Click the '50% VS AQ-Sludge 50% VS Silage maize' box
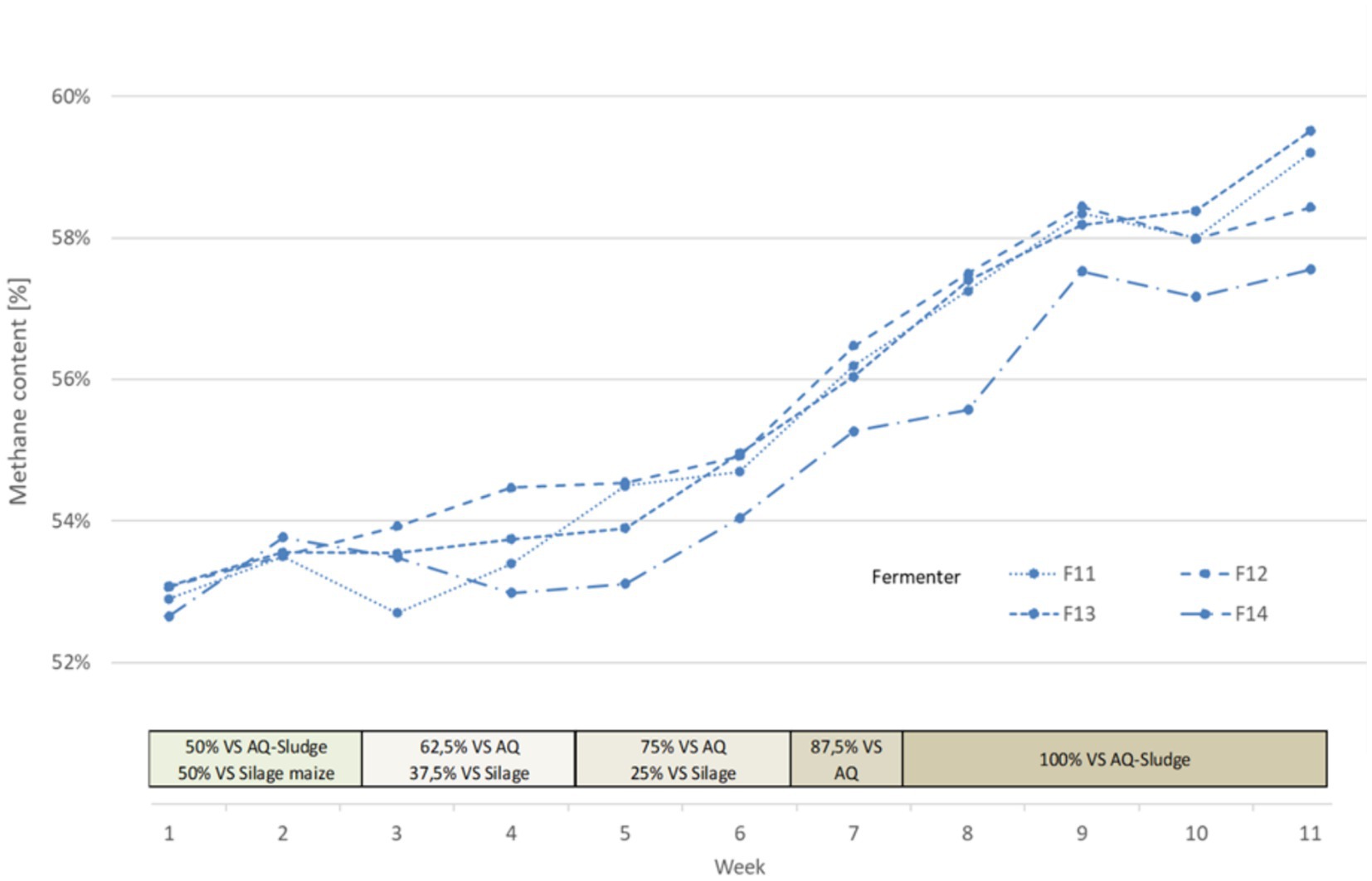Viewport: 1372px width, 881px height. click(255, 759)
